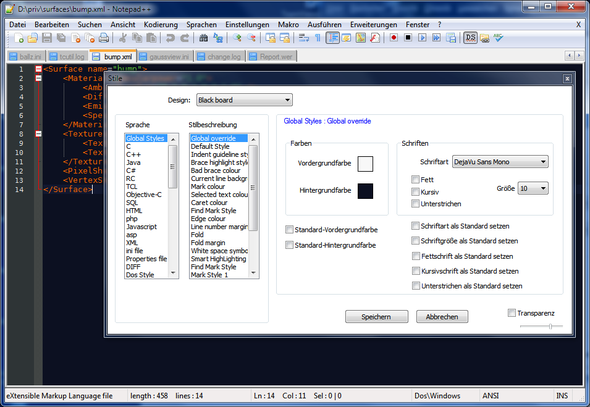Toggle word wrap toolbar icon

point(304,38)
